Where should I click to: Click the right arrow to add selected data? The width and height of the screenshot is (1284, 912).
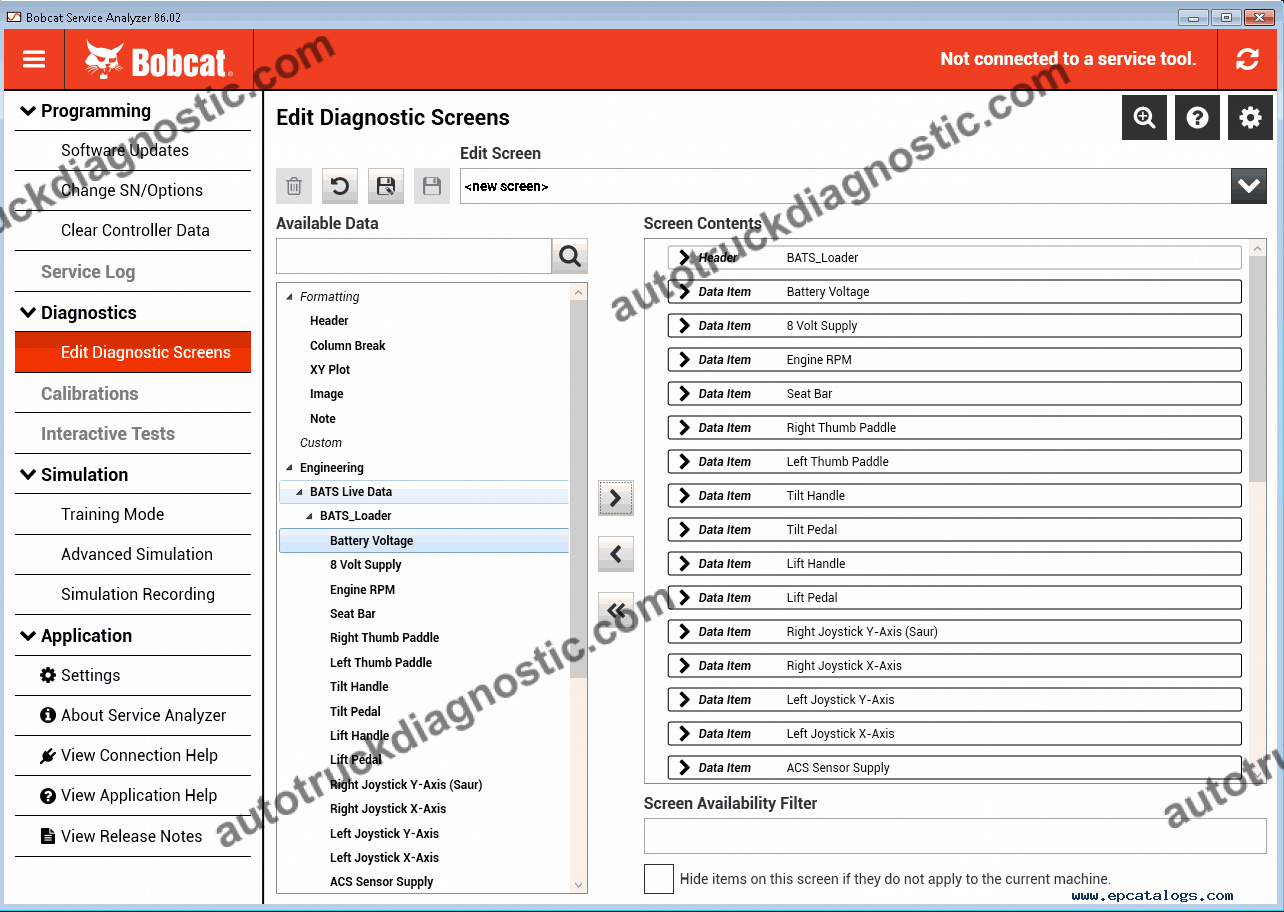point(615,498)
